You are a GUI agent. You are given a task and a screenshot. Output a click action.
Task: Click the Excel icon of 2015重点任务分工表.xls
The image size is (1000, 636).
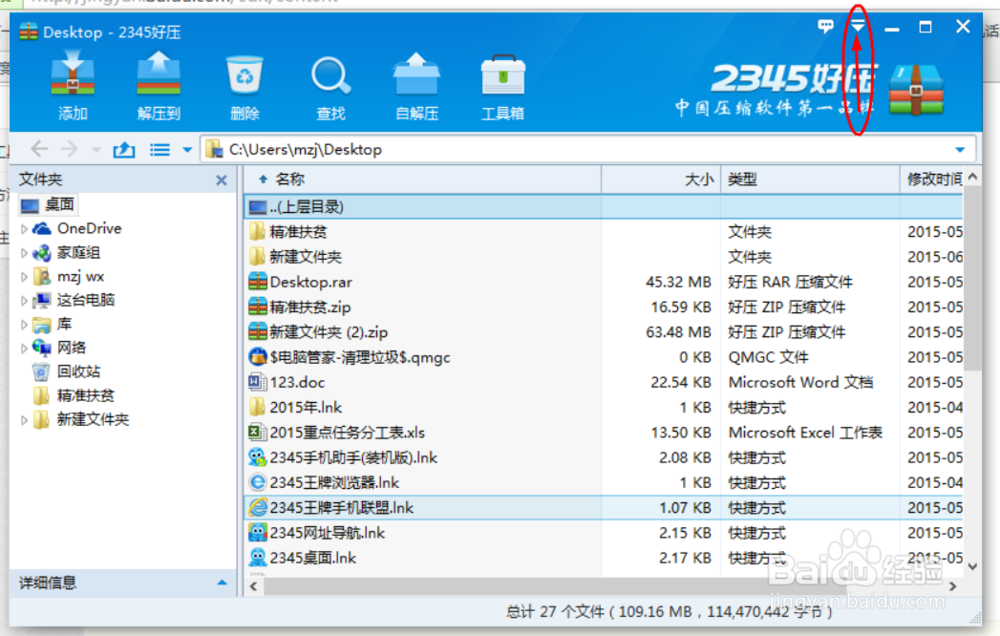pyautogui.click(x=258, y=433)
